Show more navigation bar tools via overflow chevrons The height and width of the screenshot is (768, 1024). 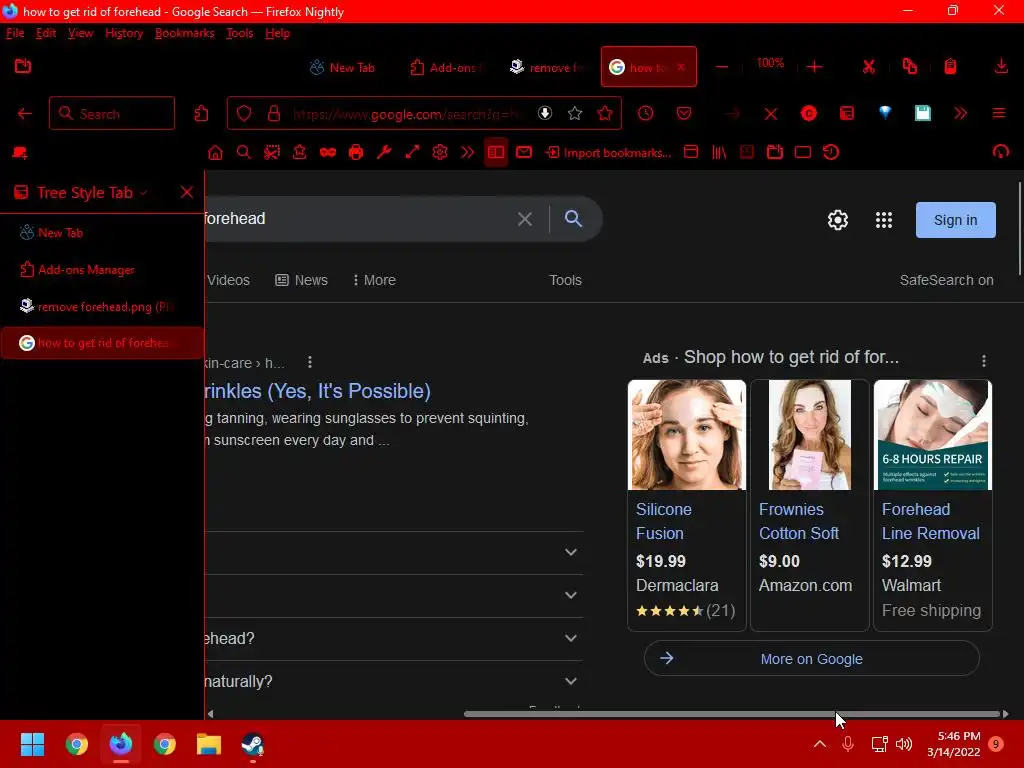point(960,114)
